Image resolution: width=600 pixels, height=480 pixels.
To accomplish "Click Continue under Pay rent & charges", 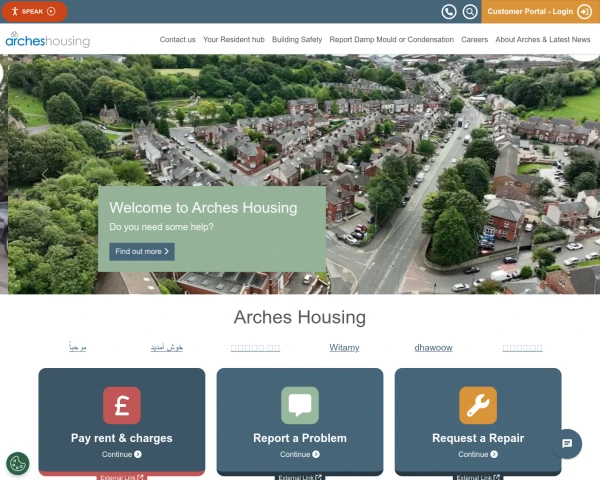I will [122, 454].
